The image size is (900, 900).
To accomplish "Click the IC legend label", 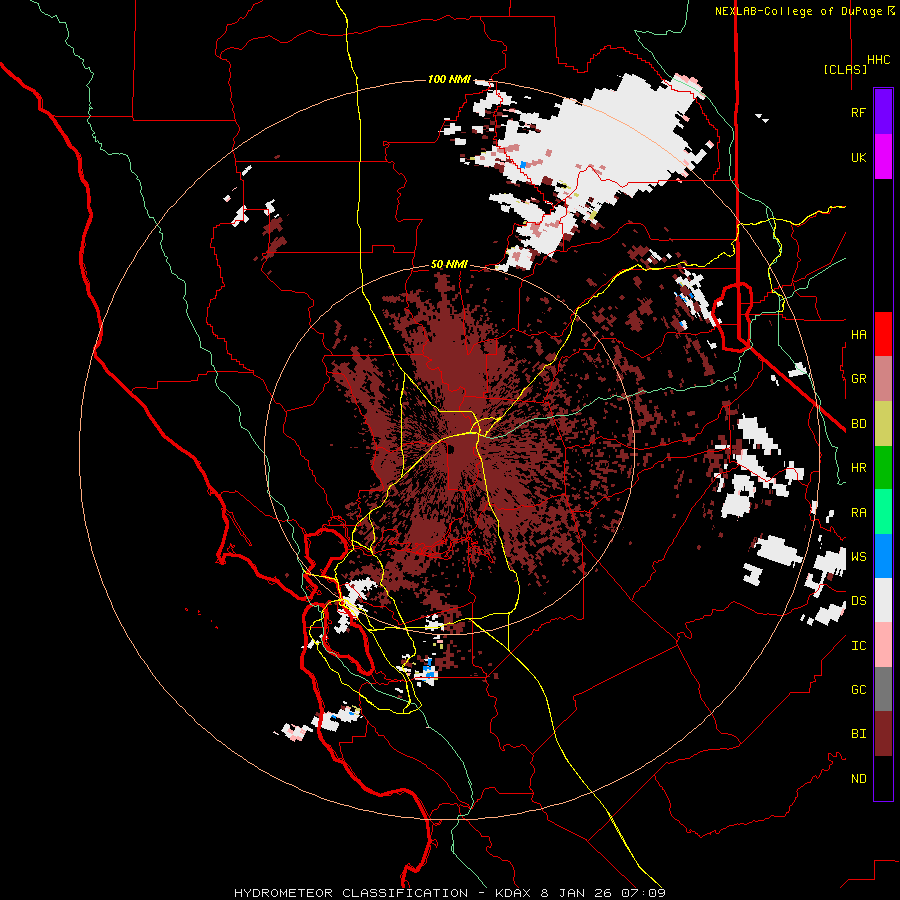I will (x=858, y=646).
